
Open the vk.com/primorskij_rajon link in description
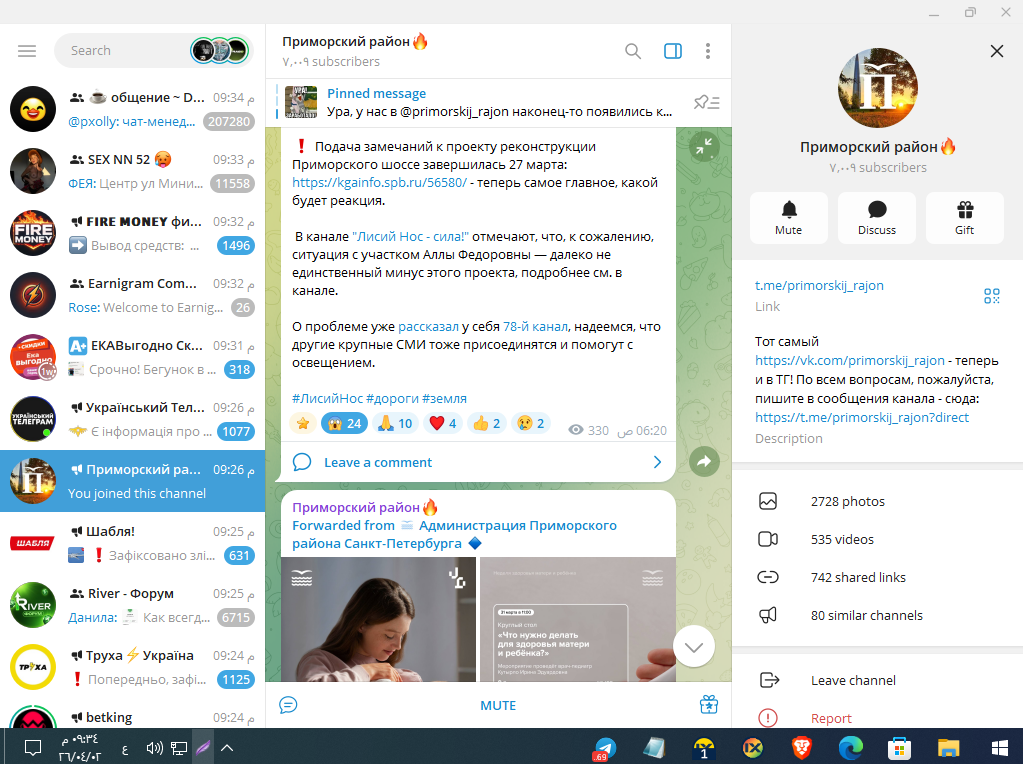tap(849, 360)
